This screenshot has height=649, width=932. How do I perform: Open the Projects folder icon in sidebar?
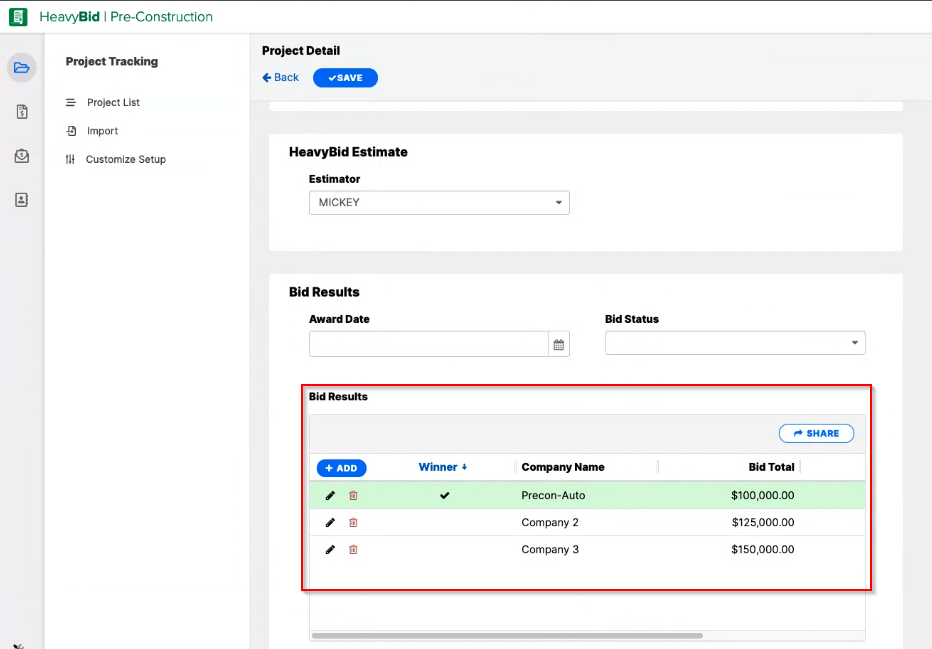click(22, 67)
